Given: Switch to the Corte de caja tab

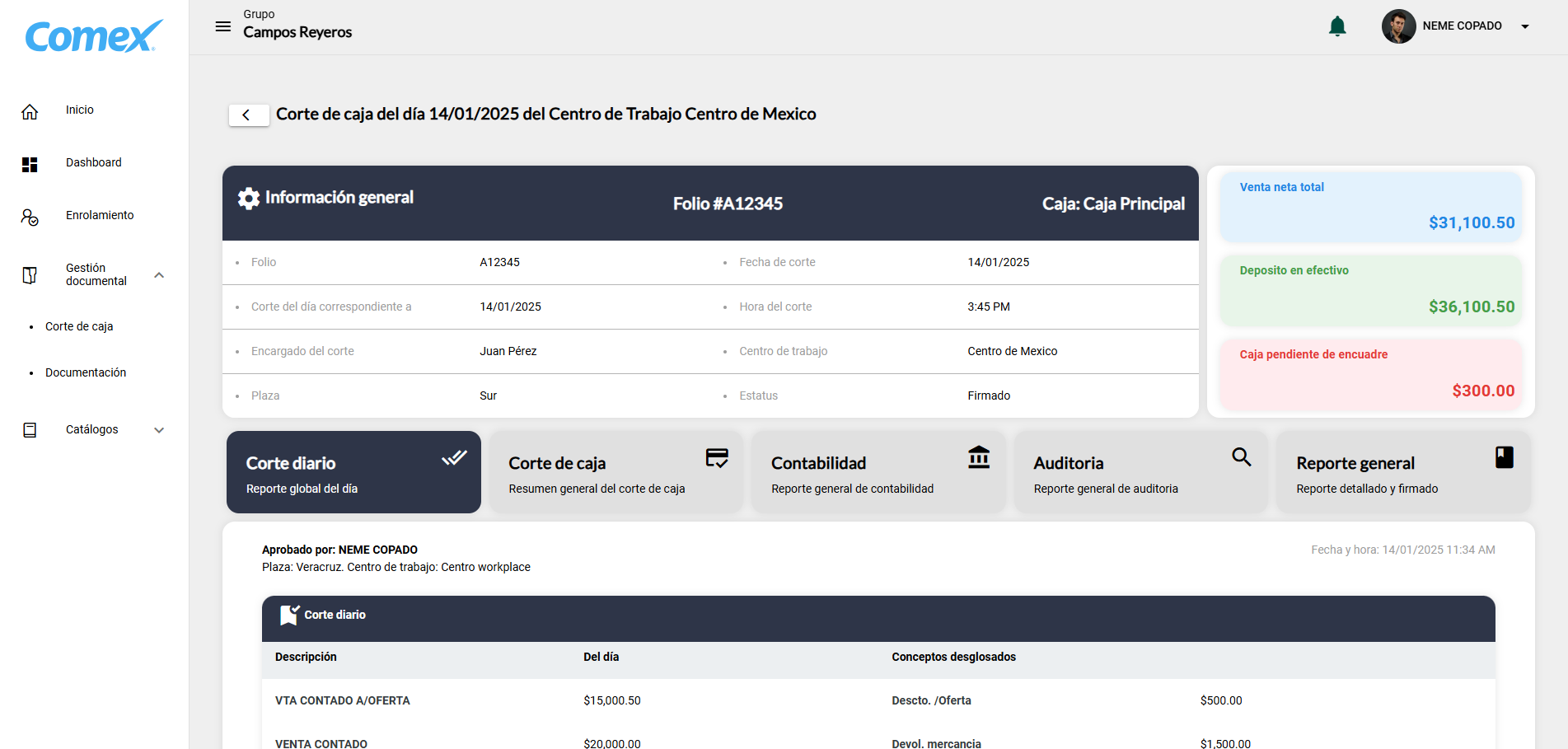Looking at the screenshot, I should pyautogui.click(x=615, y=472).
